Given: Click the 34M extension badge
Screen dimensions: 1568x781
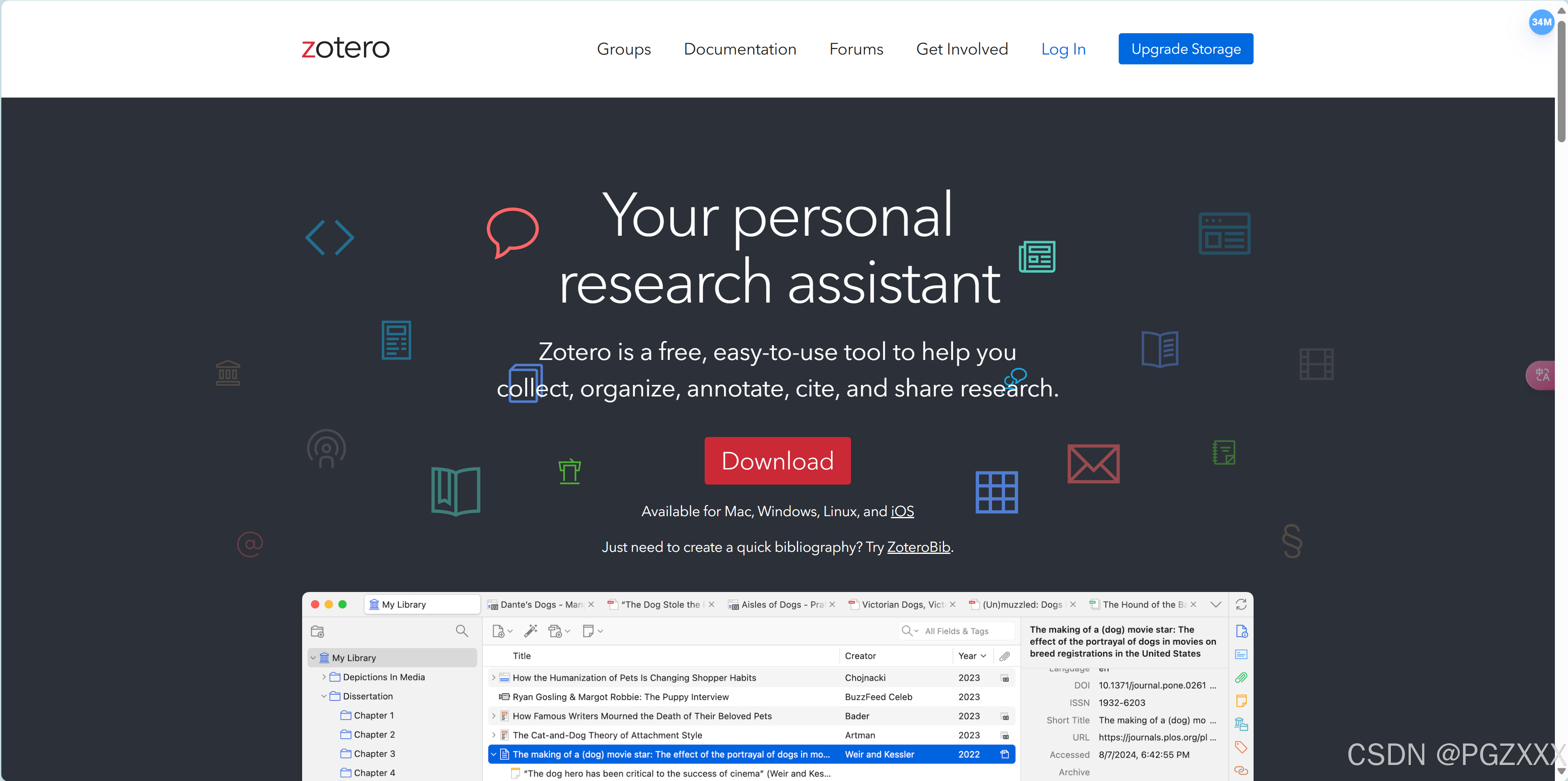Looking at the screenshot, I should pos(1541,22).
